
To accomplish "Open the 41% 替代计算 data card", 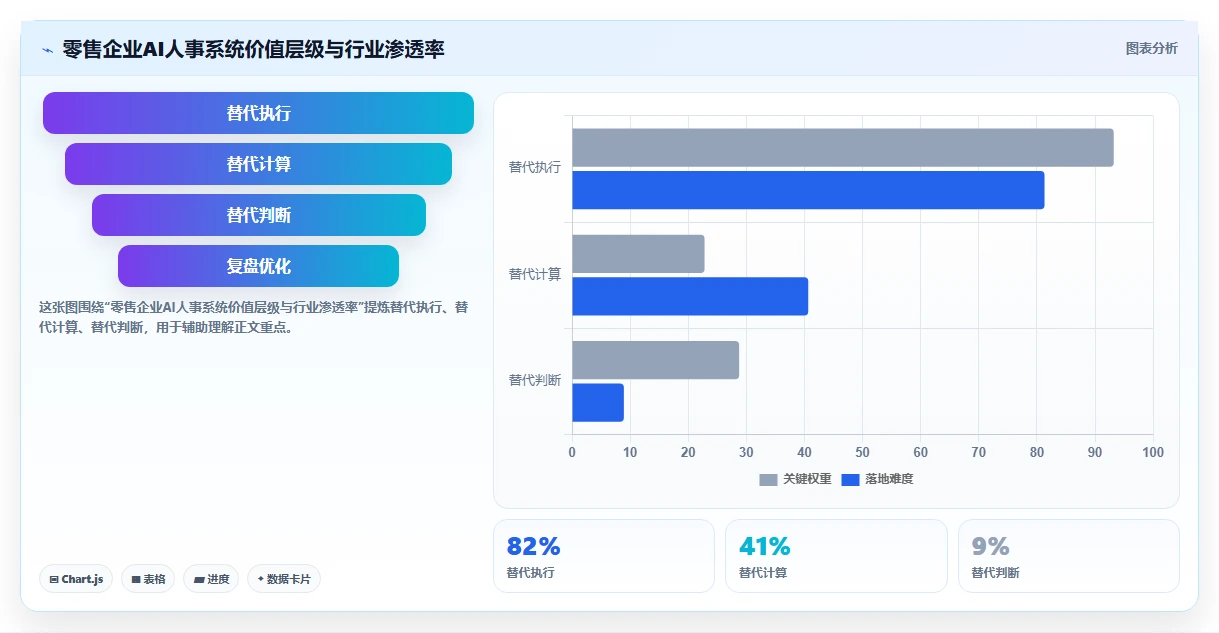I will tap(836, 556).
